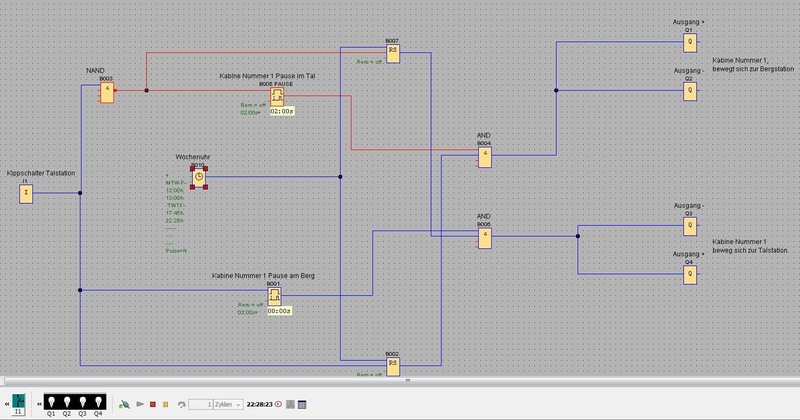The width and height of the screenshot is (800, 420).
Task: Start the simulation with the play button
Action: (139, 404)
